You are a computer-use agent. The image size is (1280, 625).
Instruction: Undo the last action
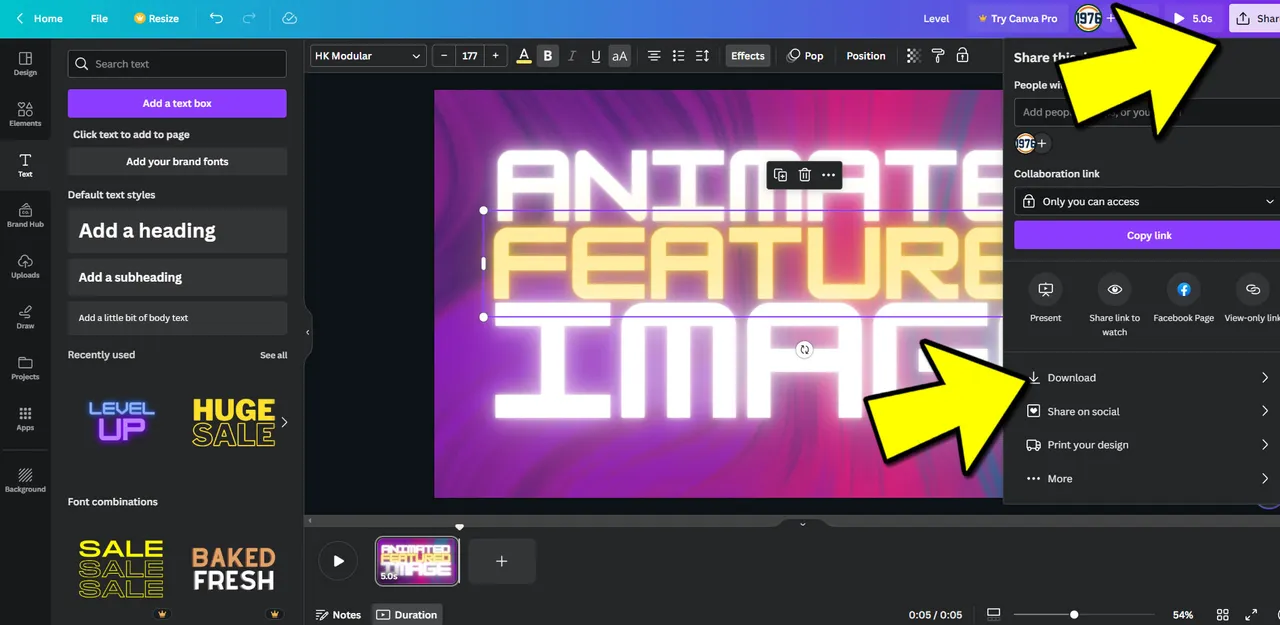(217, 18)
